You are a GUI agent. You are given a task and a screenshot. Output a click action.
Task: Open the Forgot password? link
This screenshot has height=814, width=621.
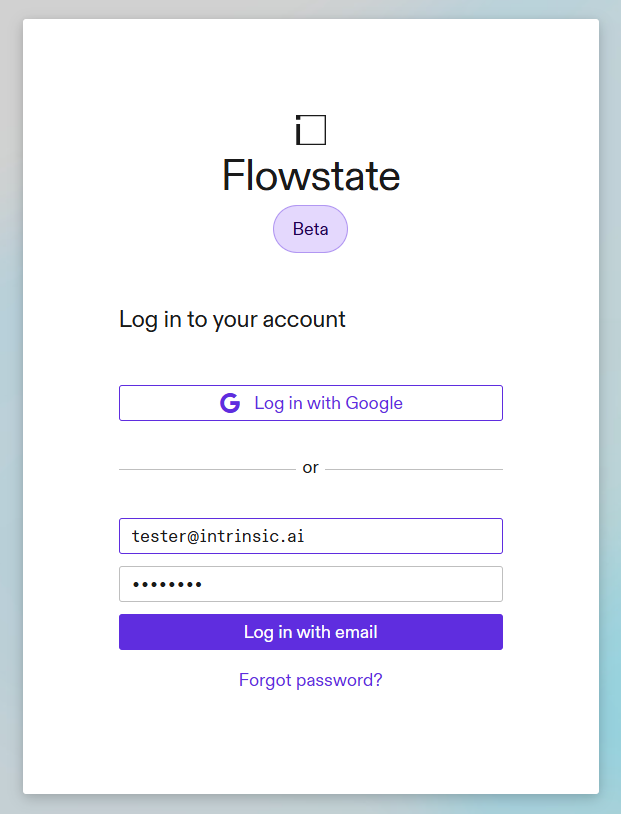tap(310, 680)
